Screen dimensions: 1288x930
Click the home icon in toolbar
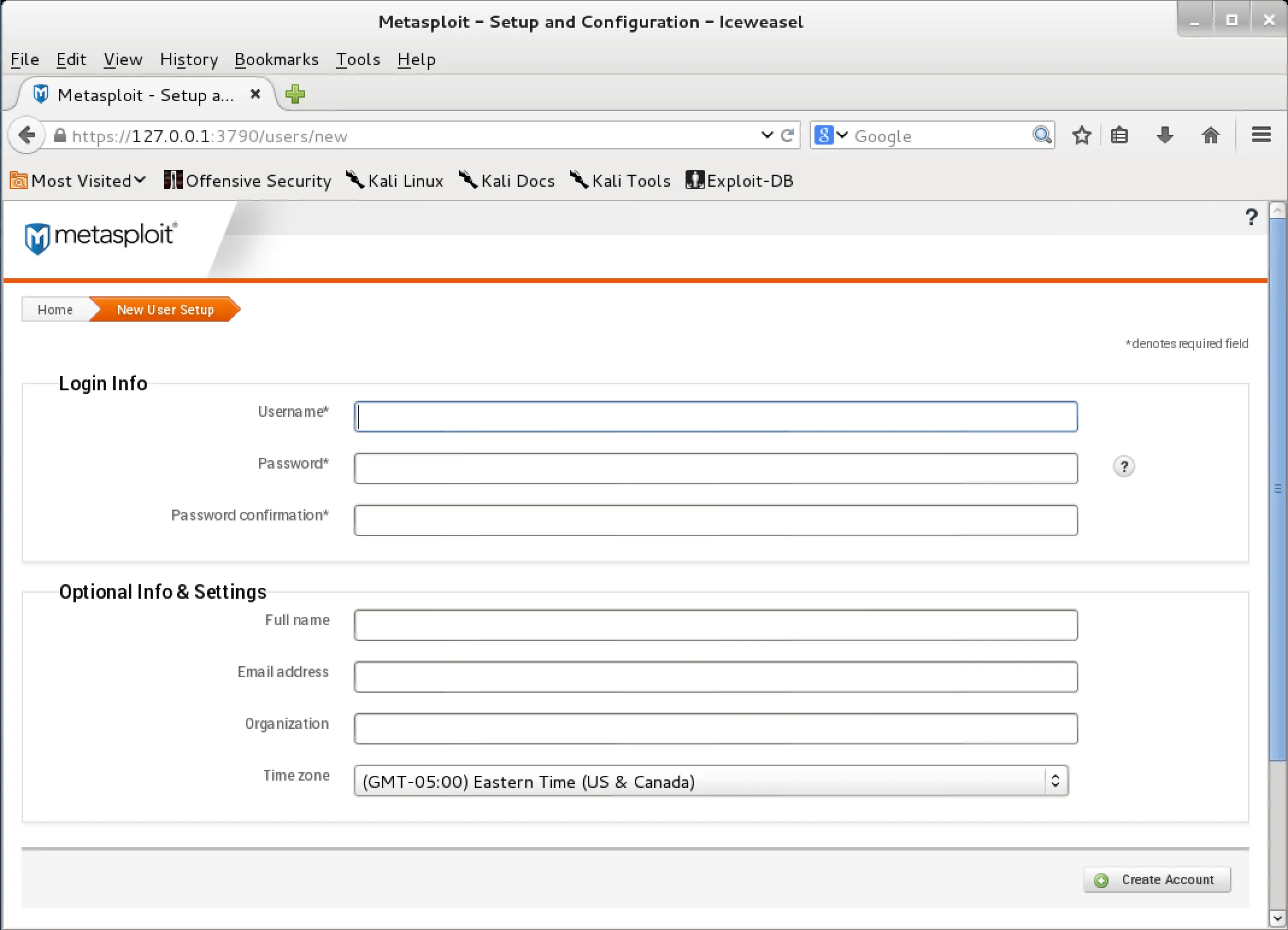[1210, 136]
